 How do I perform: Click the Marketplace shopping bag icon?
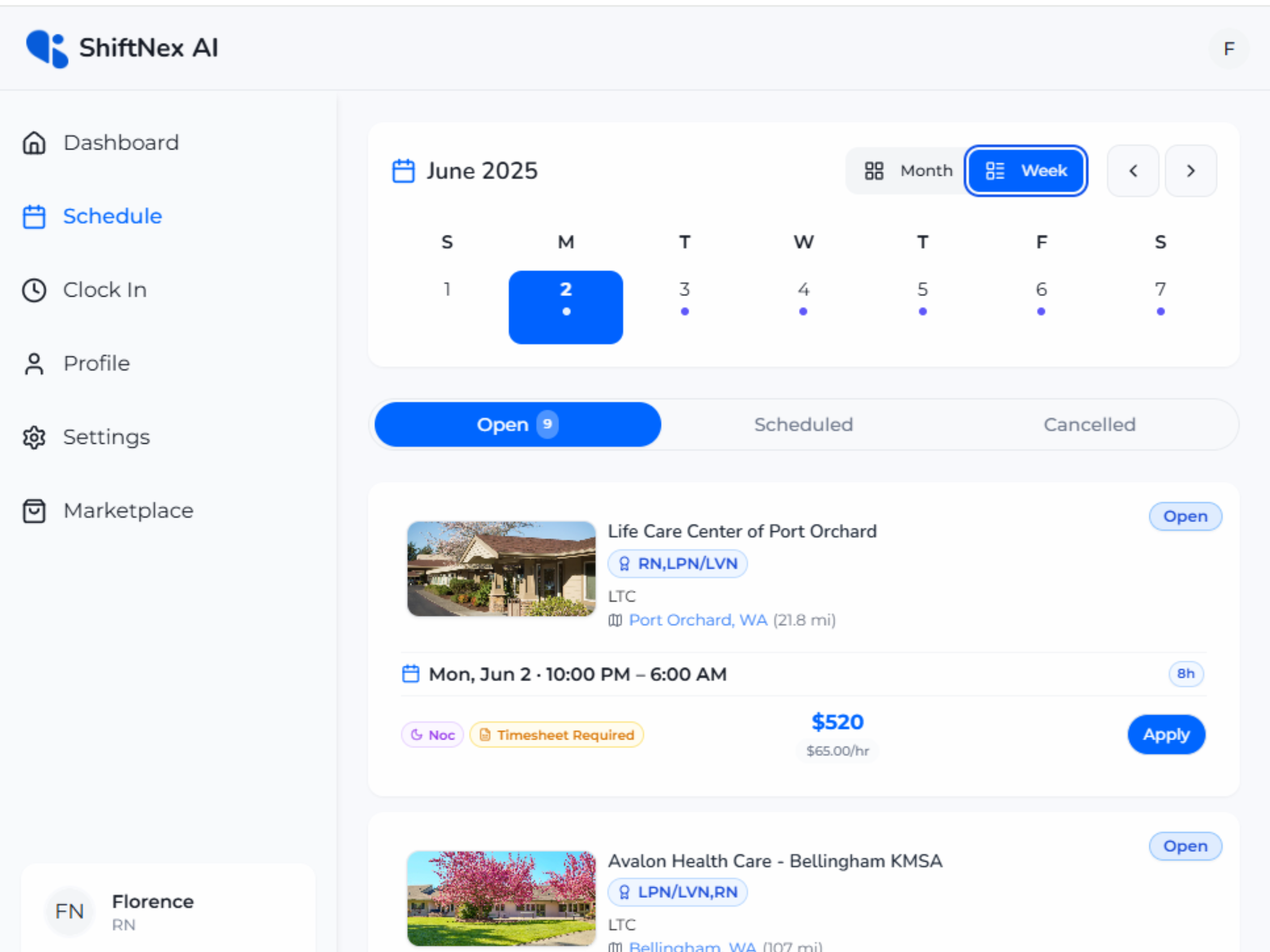(x=34, y=511)
